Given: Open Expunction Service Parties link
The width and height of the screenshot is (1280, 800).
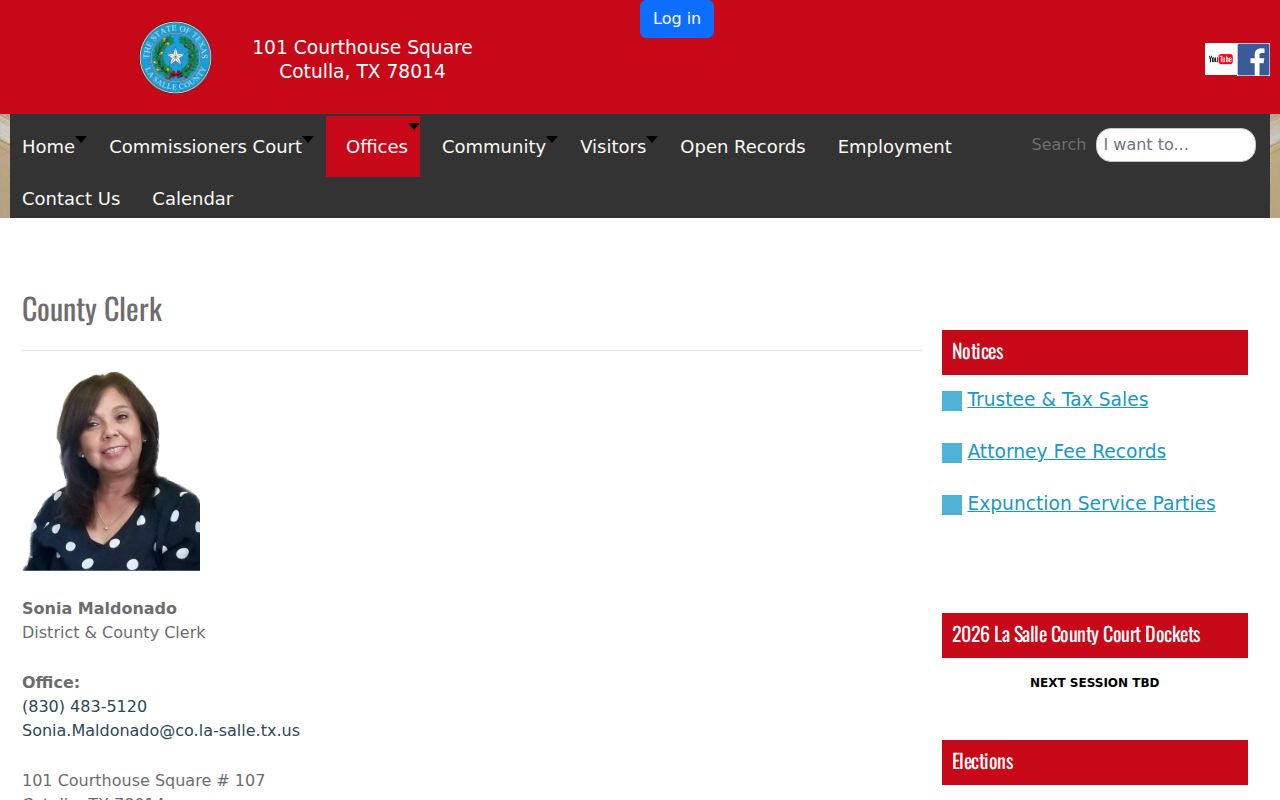Looking at the screenshot, I should point(1091,504).
